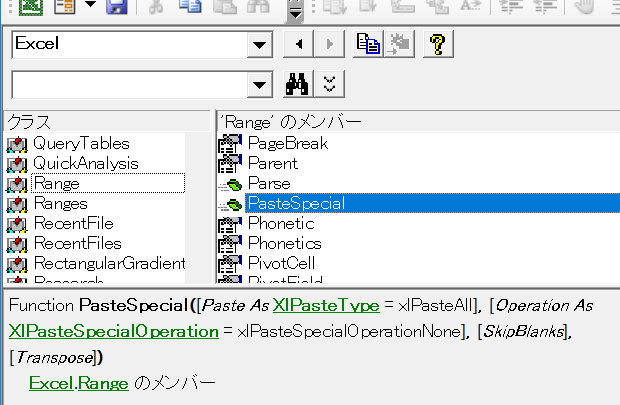The height and width of the screenshot is (405, 620).
Task: Click the 'Range' のメンバー column header
Action: pyautogui.click(x=418, y=121)
